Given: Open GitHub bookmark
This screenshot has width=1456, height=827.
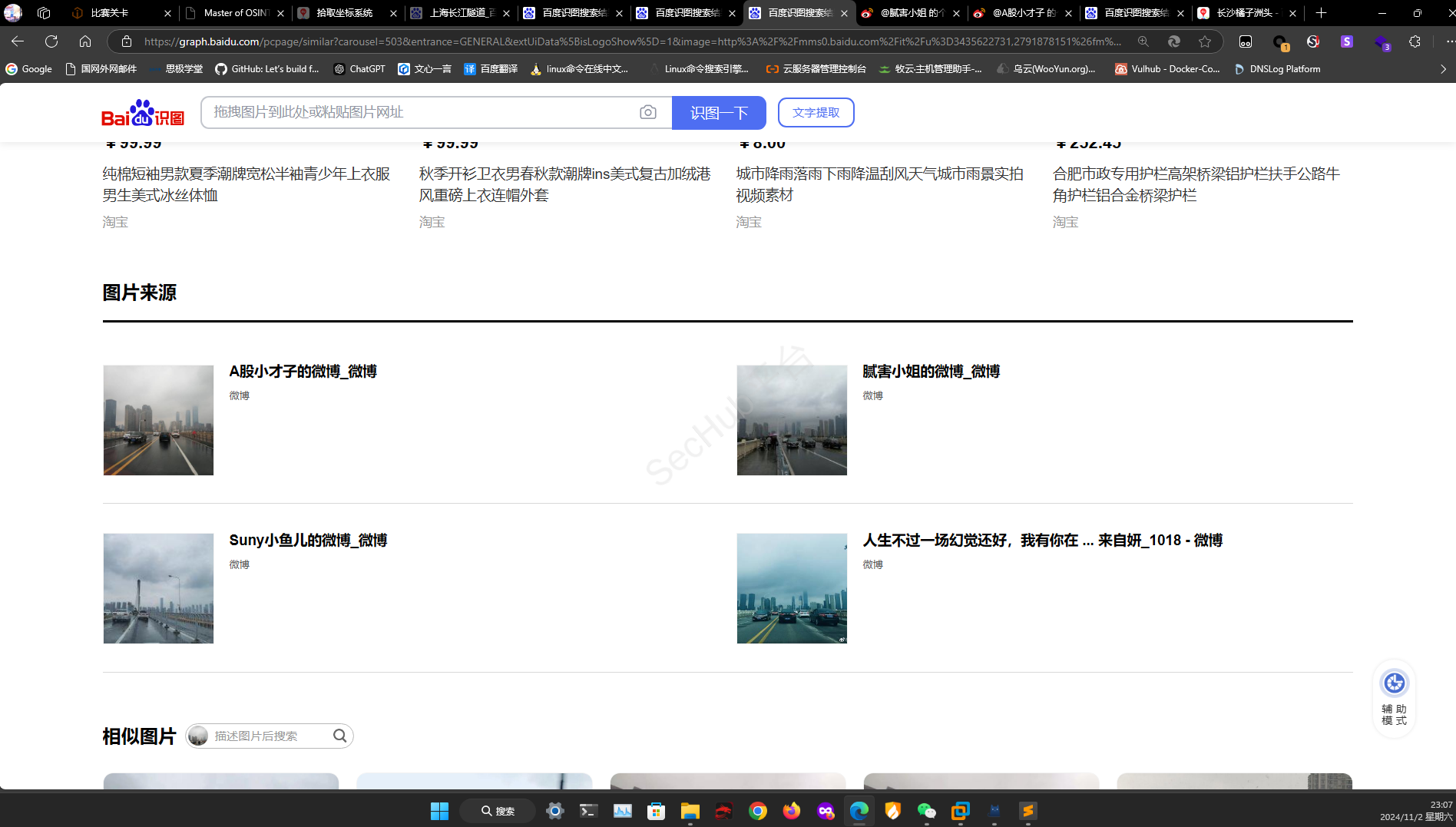Looking at the screenshot, I should coord(266,69).
